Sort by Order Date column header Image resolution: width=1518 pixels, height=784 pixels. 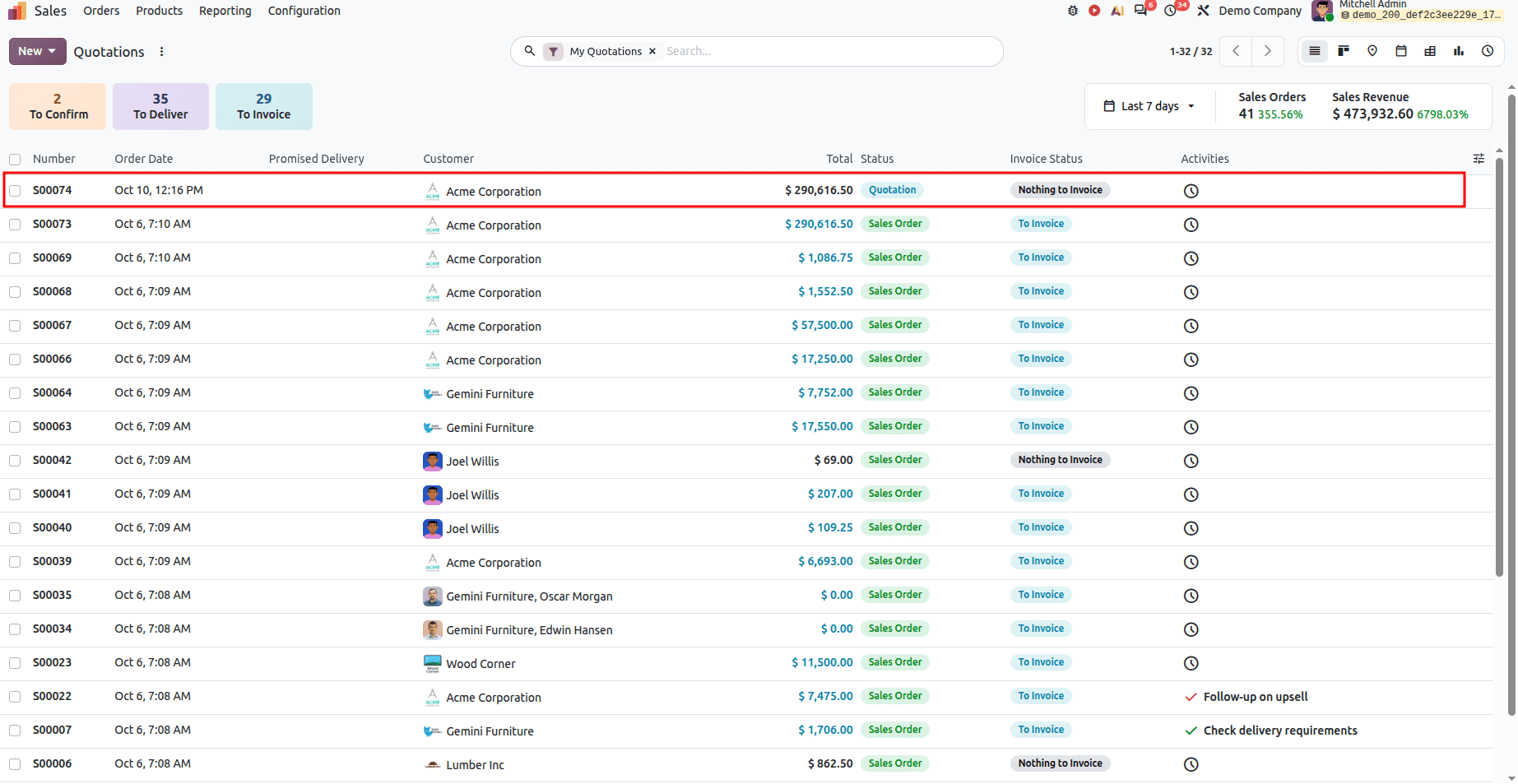pyautogui.click(x=143, y=159)
